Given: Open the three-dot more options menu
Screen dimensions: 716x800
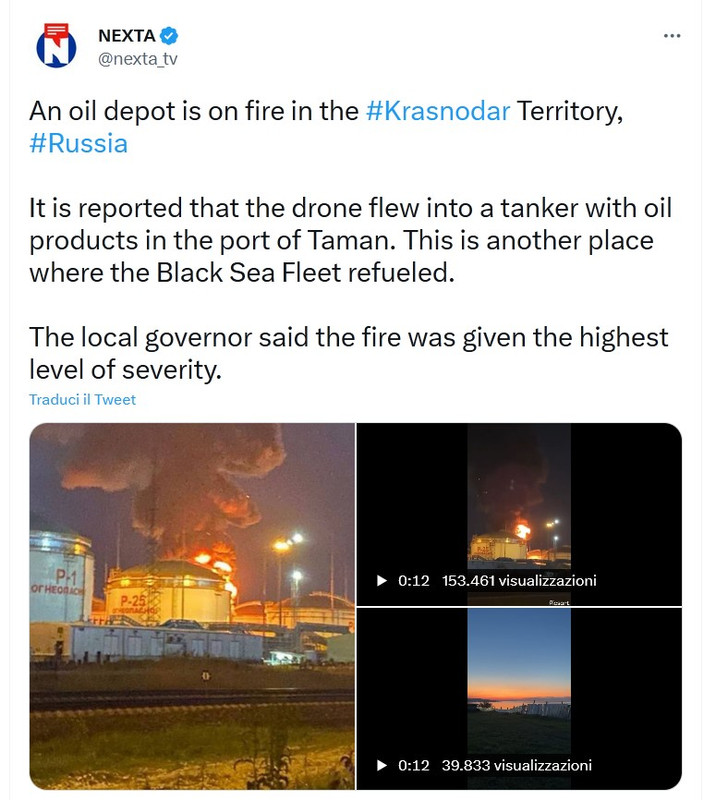Looking at the screenshot, I should (672, 36).
